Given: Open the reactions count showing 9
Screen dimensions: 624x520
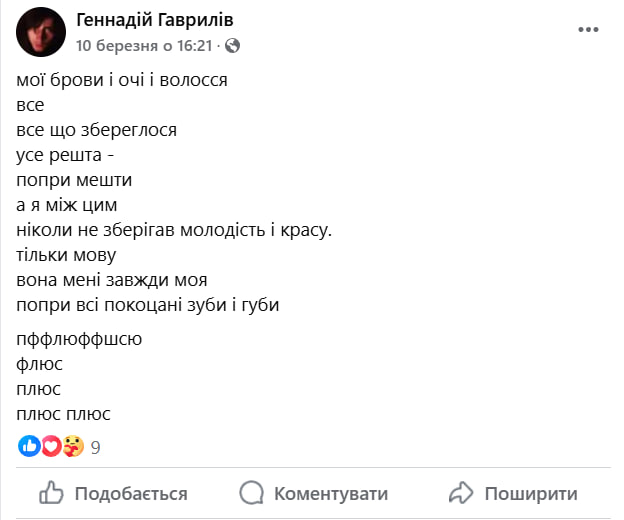Looking at the screenshot, I should tap(95, 447).
